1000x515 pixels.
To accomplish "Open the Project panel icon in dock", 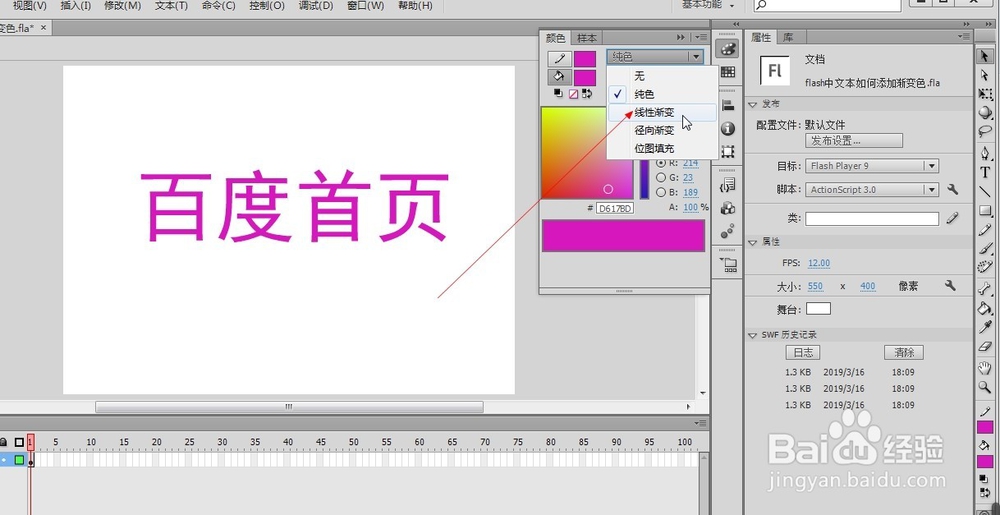I will click(728, 265).
